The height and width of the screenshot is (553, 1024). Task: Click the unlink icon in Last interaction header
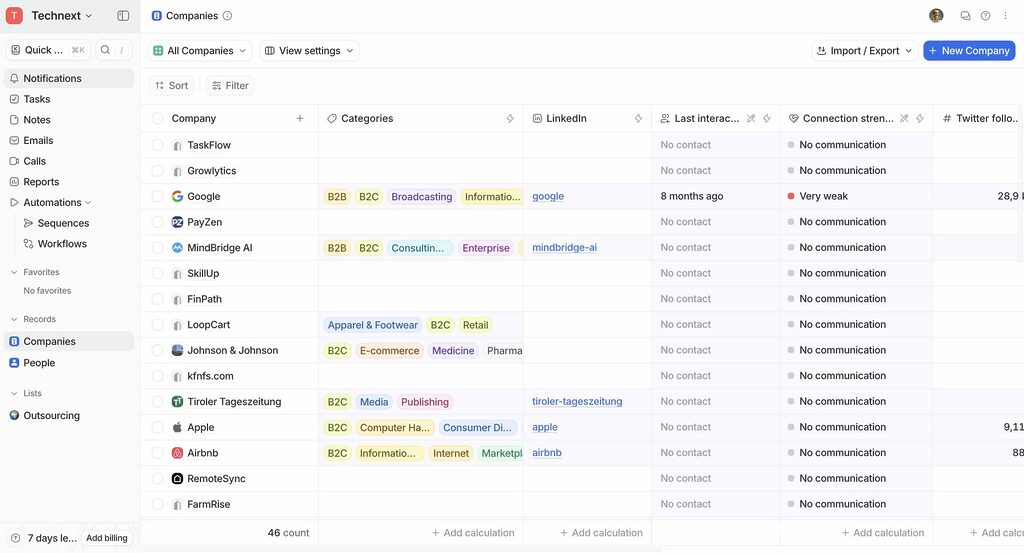751,118
